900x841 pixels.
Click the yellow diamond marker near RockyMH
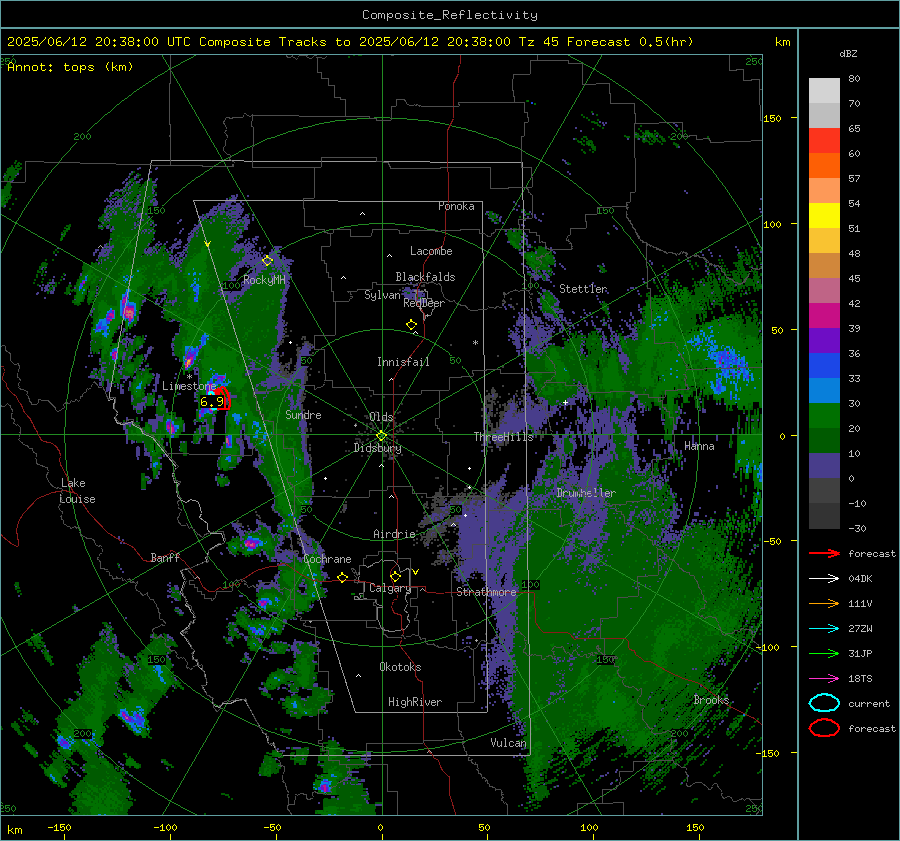click(267, 261)
